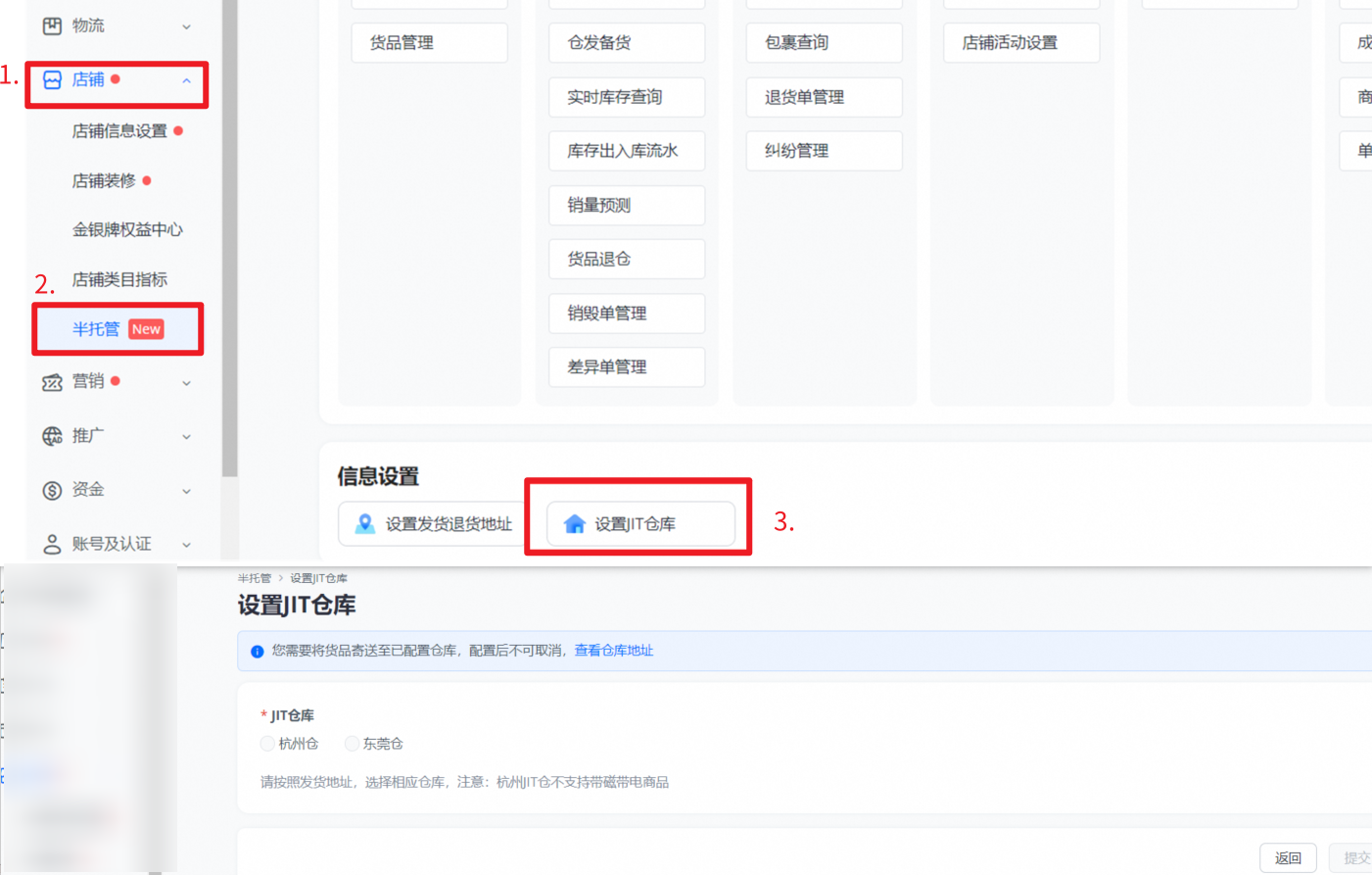Image resolution: width=1372 pixels, height=875 pixels.
Task: Click the location pin icon for 设置发货退货地址
Action: (364, 524)
